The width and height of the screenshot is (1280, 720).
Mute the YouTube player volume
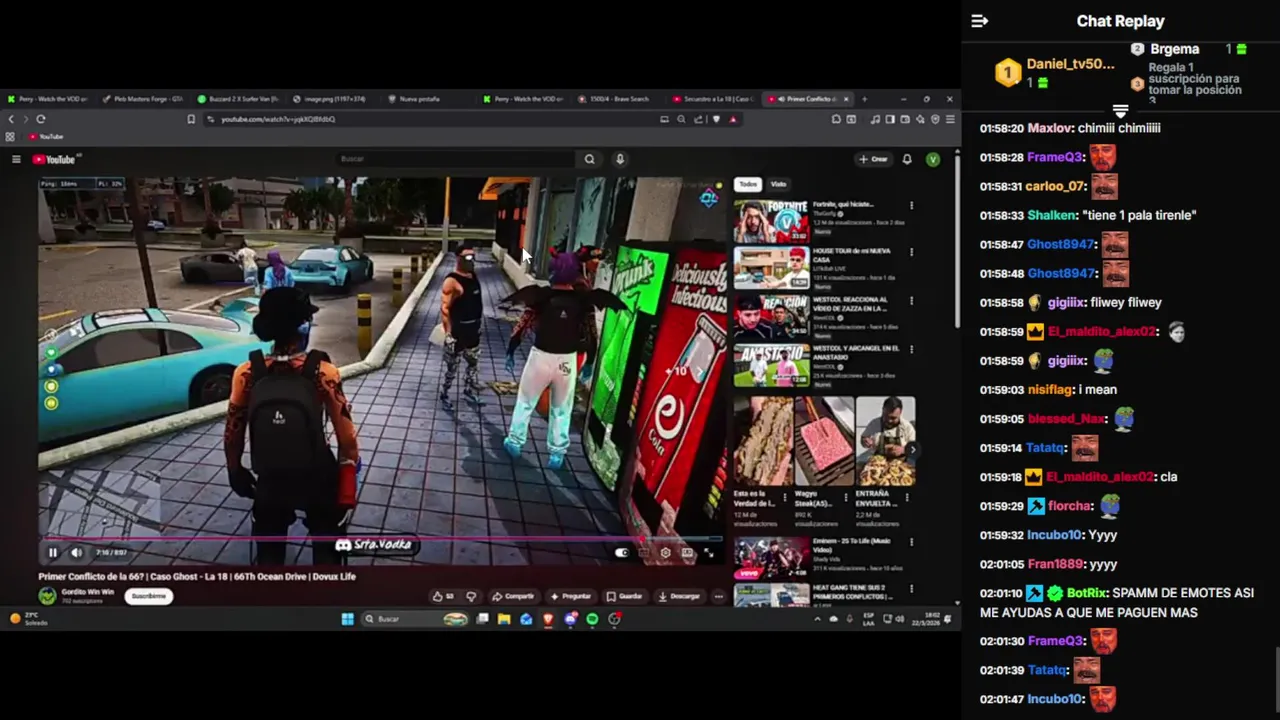coord(77,552)
